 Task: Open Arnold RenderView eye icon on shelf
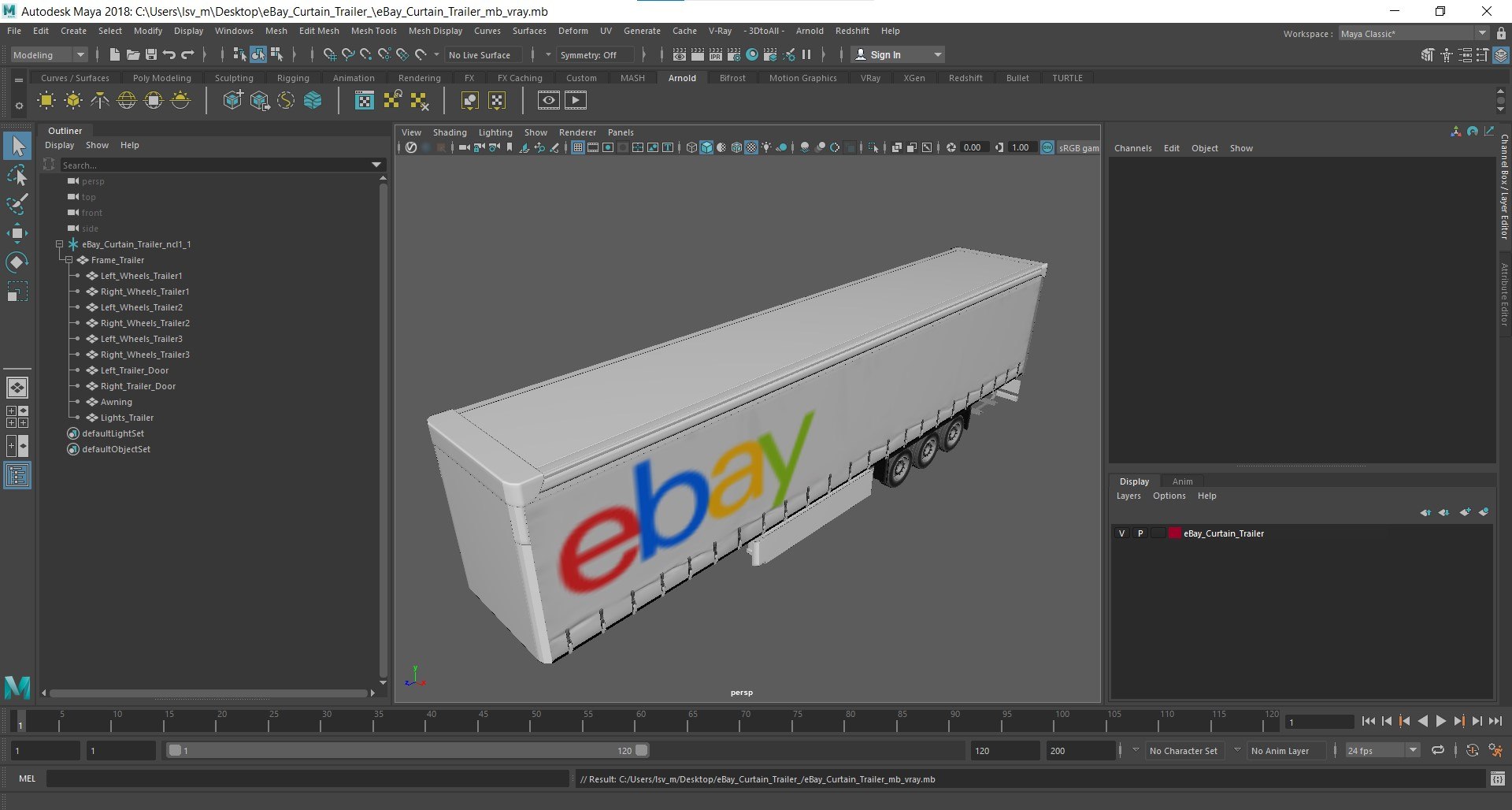(x=549, y=100)
